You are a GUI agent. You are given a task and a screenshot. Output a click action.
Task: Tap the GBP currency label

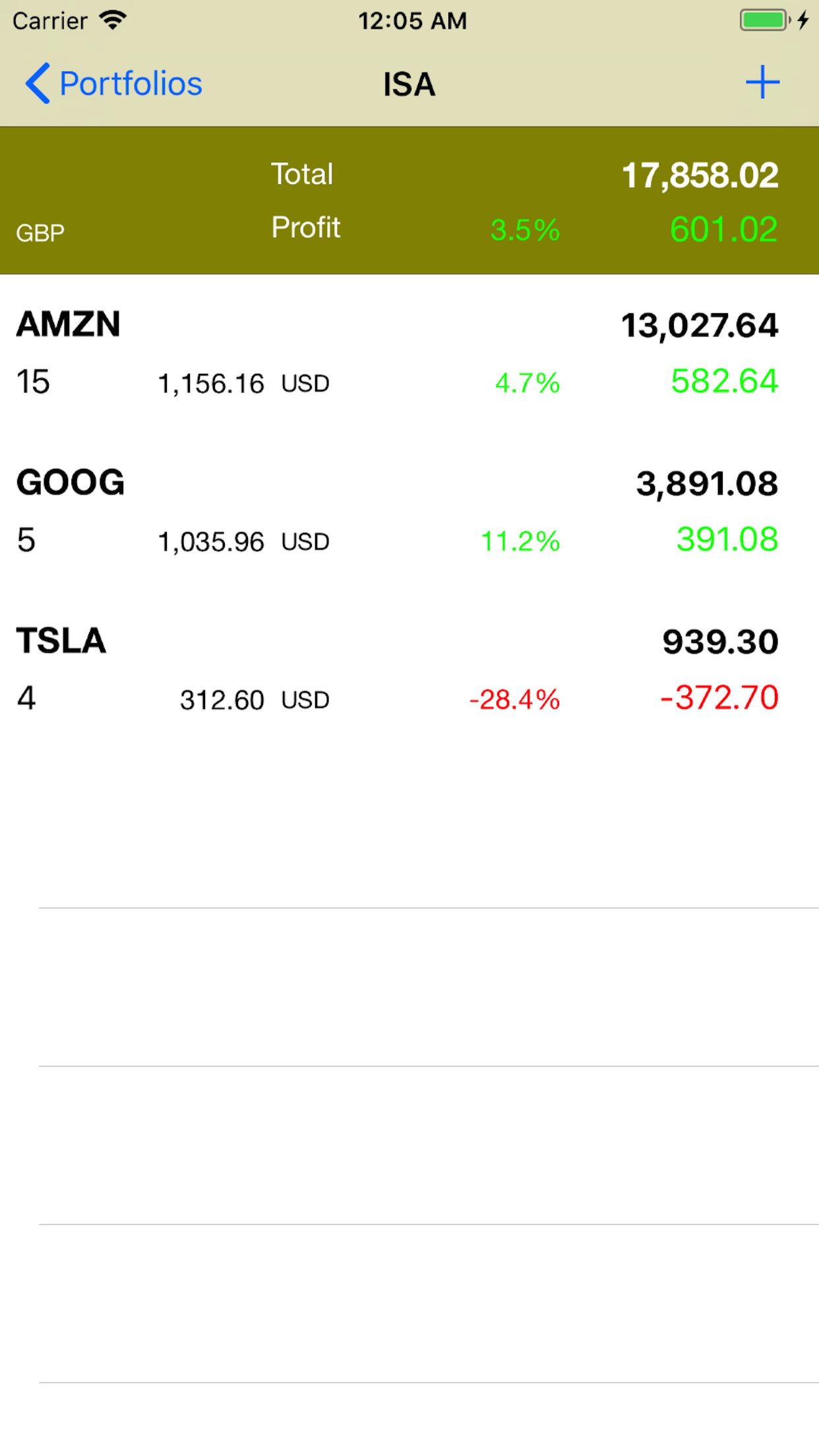(x=40, y=233)
